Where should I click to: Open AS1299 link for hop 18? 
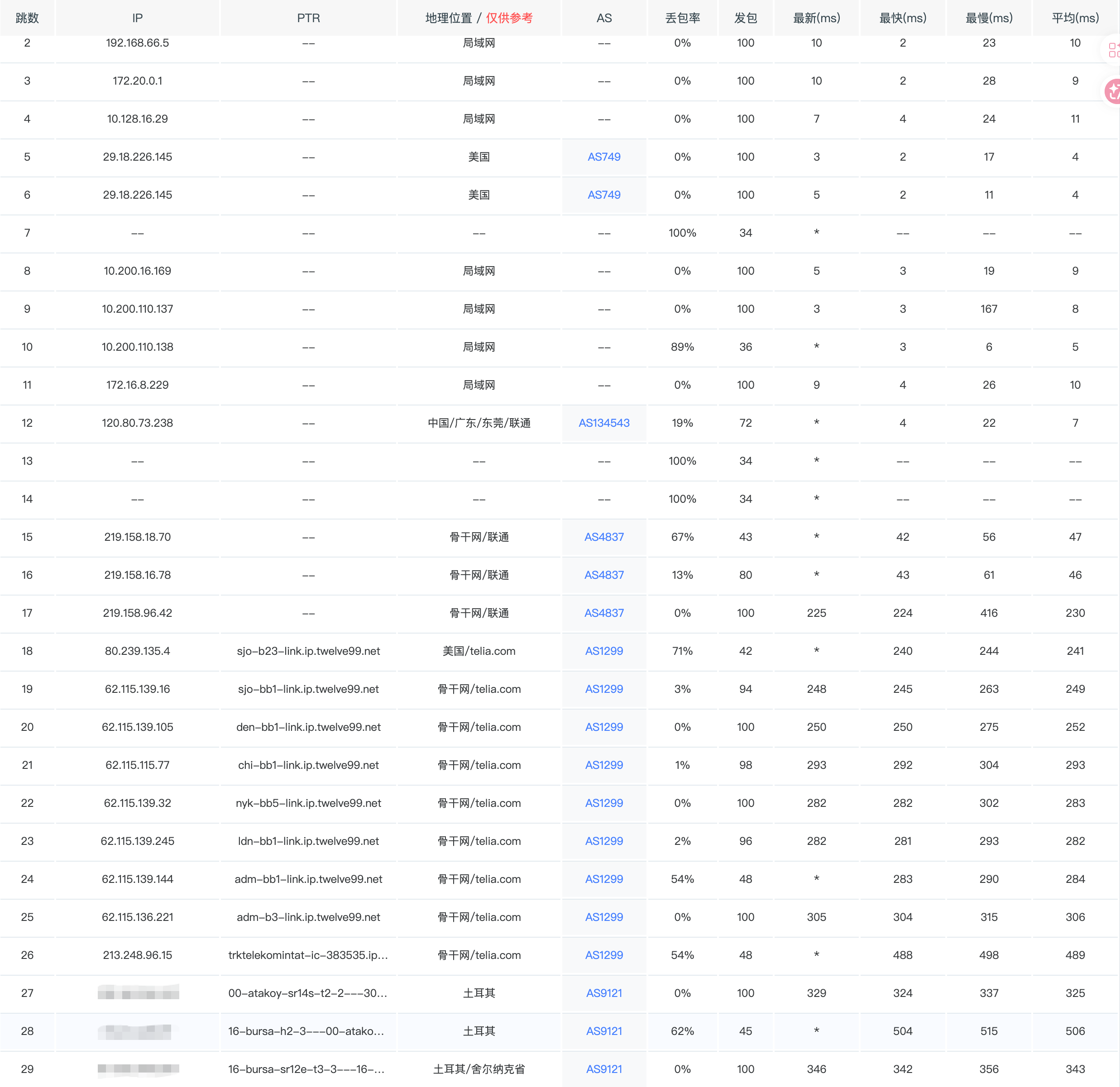603,651
